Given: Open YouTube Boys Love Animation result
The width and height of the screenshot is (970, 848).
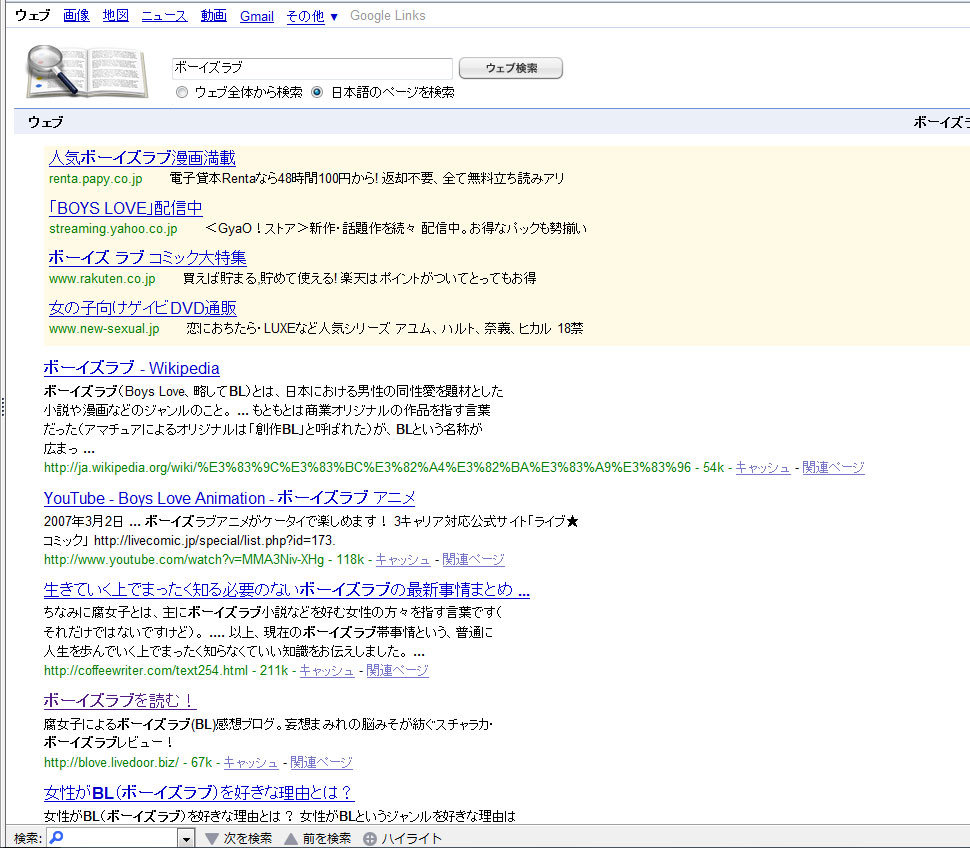Looking at the screenshot, I should [230, 498].
